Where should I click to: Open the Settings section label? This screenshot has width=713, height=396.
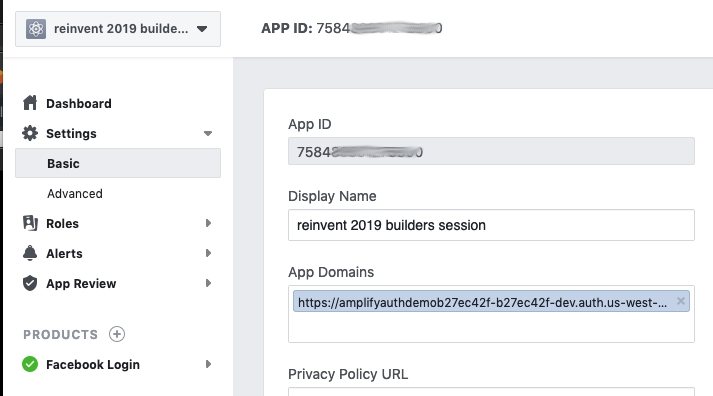[71, 134]
